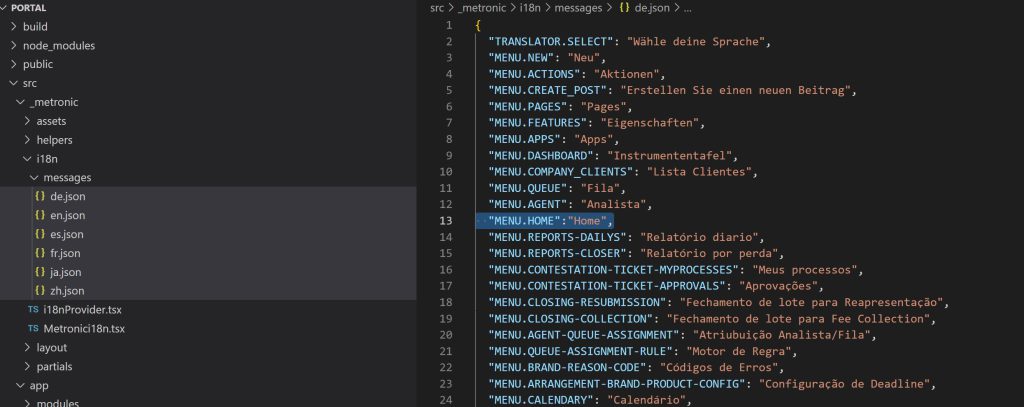Click the "TRANSLATOR.SELECT" key
Viewport: 1024px width, 407px height.
[x=551, y=42]
